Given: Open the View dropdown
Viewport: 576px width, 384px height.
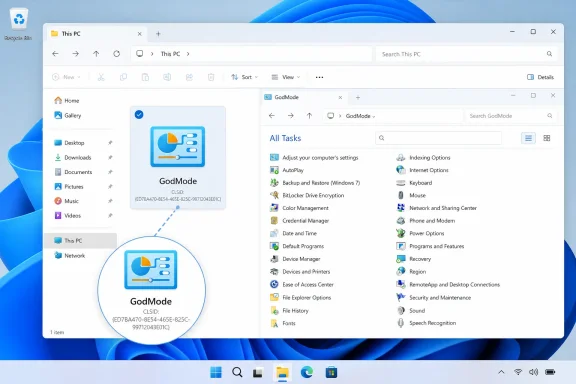Looking at the screenshot, I should pos(286,77).
